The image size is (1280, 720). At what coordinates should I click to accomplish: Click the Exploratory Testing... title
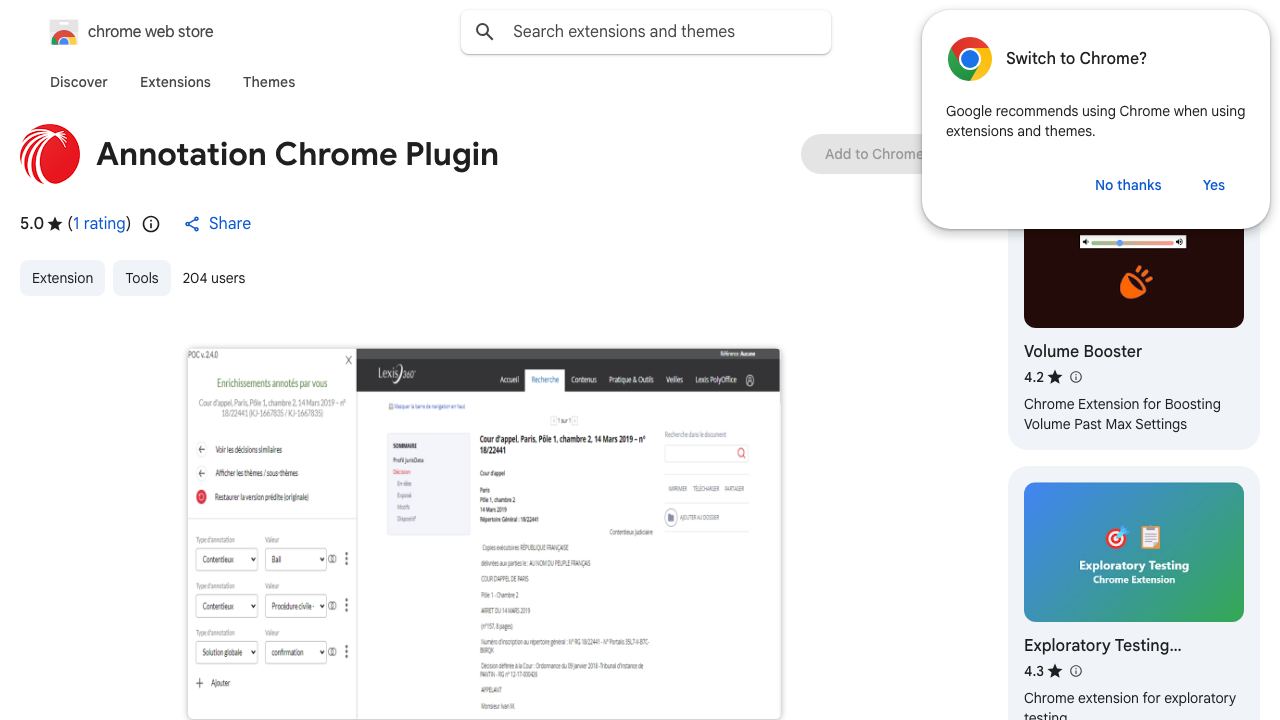pyautogui.click(x=1103, y=646)
